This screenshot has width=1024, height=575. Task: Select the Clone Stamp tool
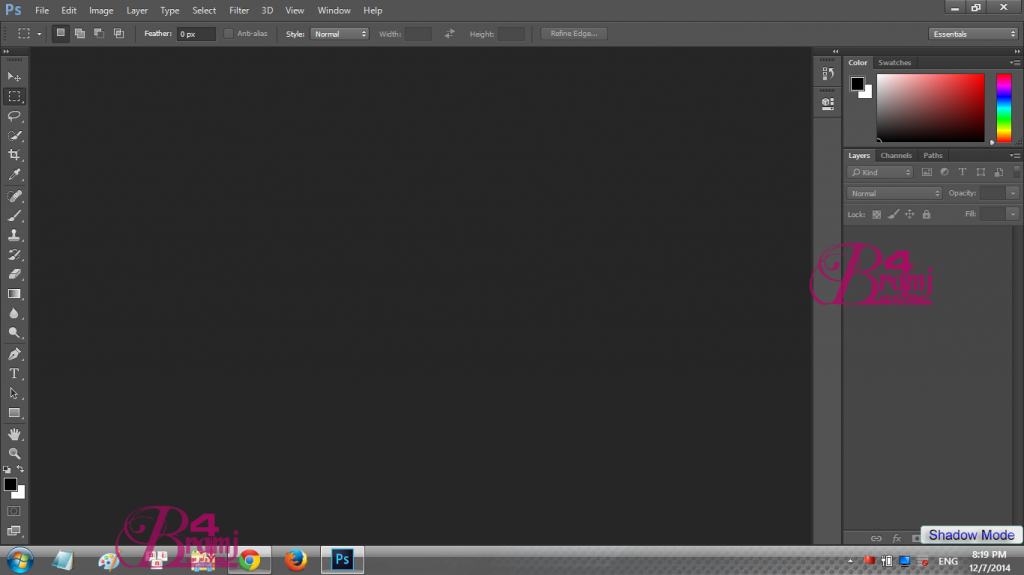[x=14, y=235]
